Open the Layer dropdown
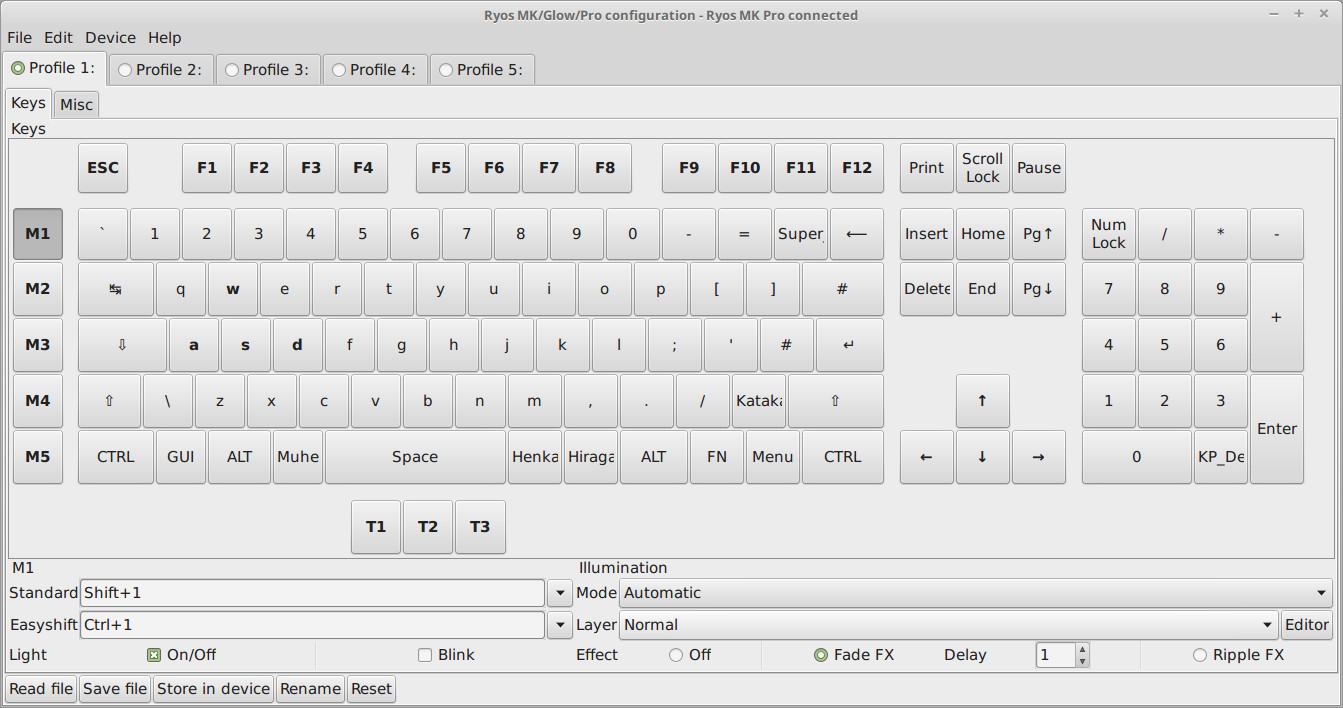The width and height of the screenshot is (1343, 708). (x=949, y=625)
